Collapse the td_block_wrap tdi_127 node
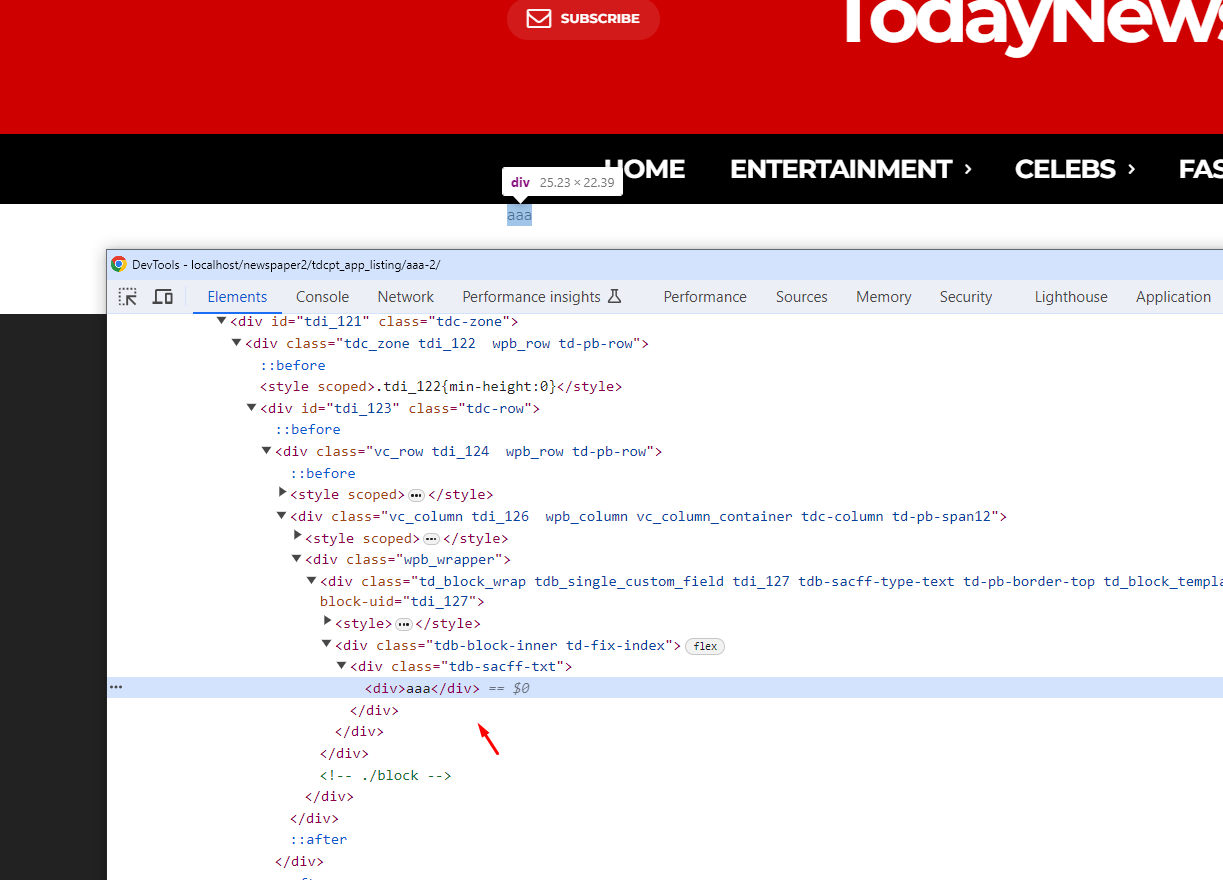 pos(311,581)
